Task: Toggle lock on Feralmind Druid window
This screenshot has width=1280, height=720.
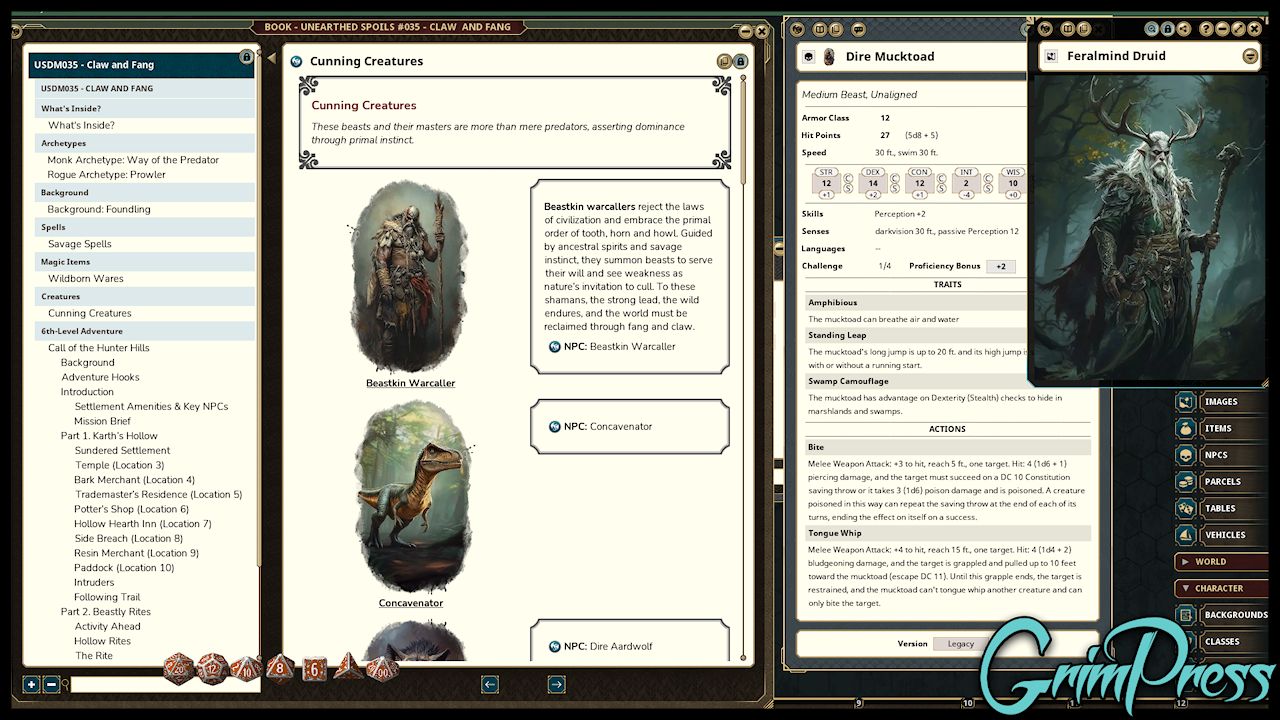Action: [1168, 29]
